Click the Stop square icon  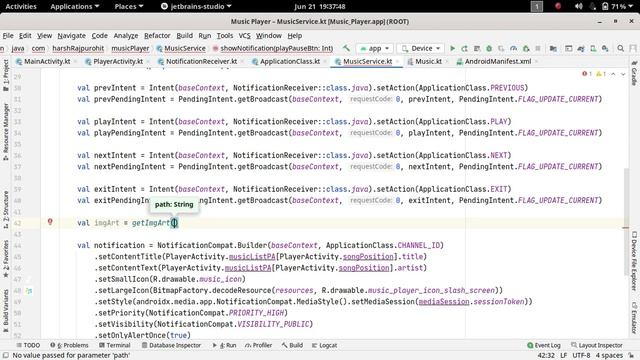coord(538,48)
